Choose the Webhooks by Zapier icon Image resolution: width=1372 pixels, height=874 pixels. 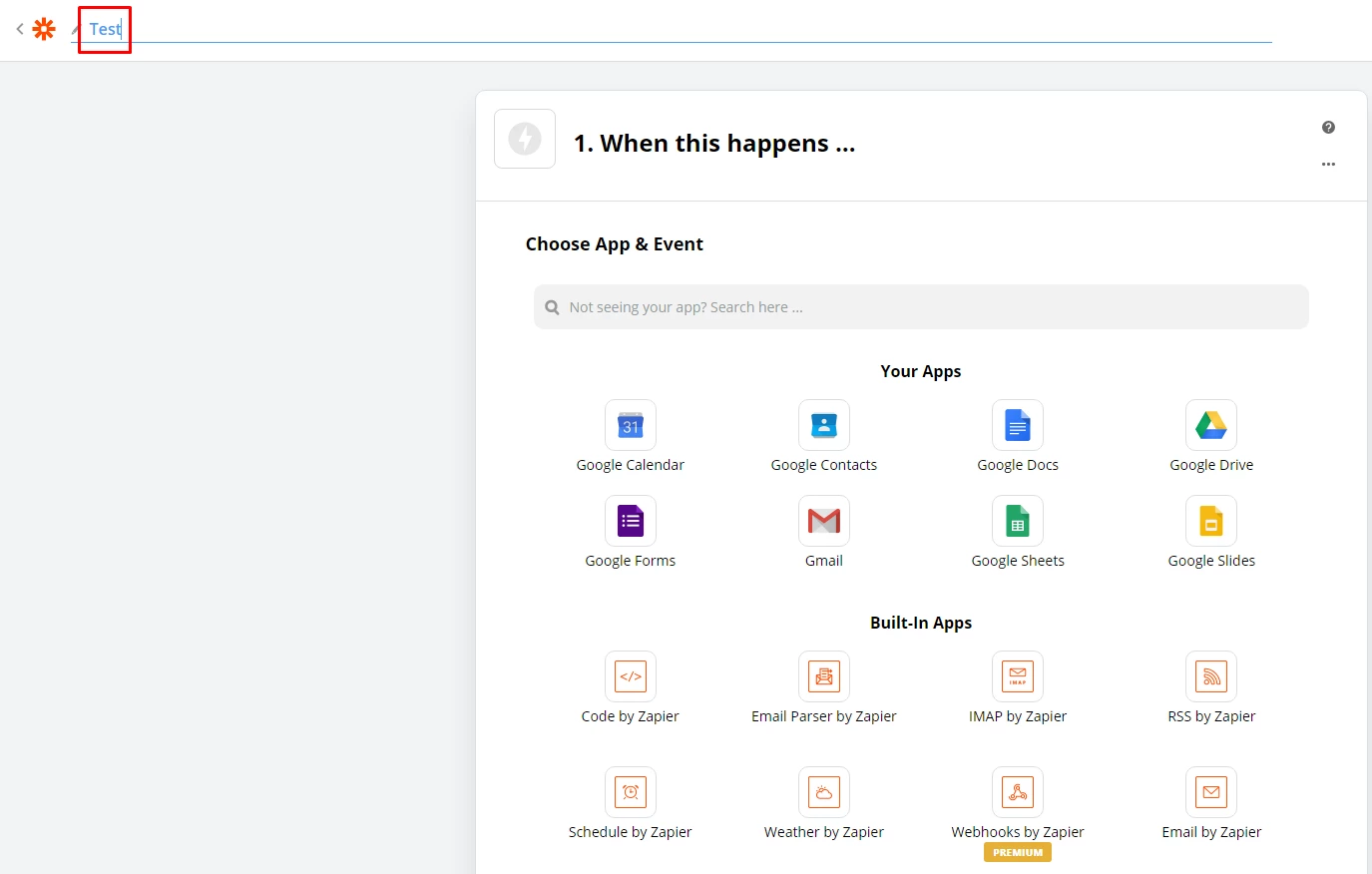[x=1018, y=792]
